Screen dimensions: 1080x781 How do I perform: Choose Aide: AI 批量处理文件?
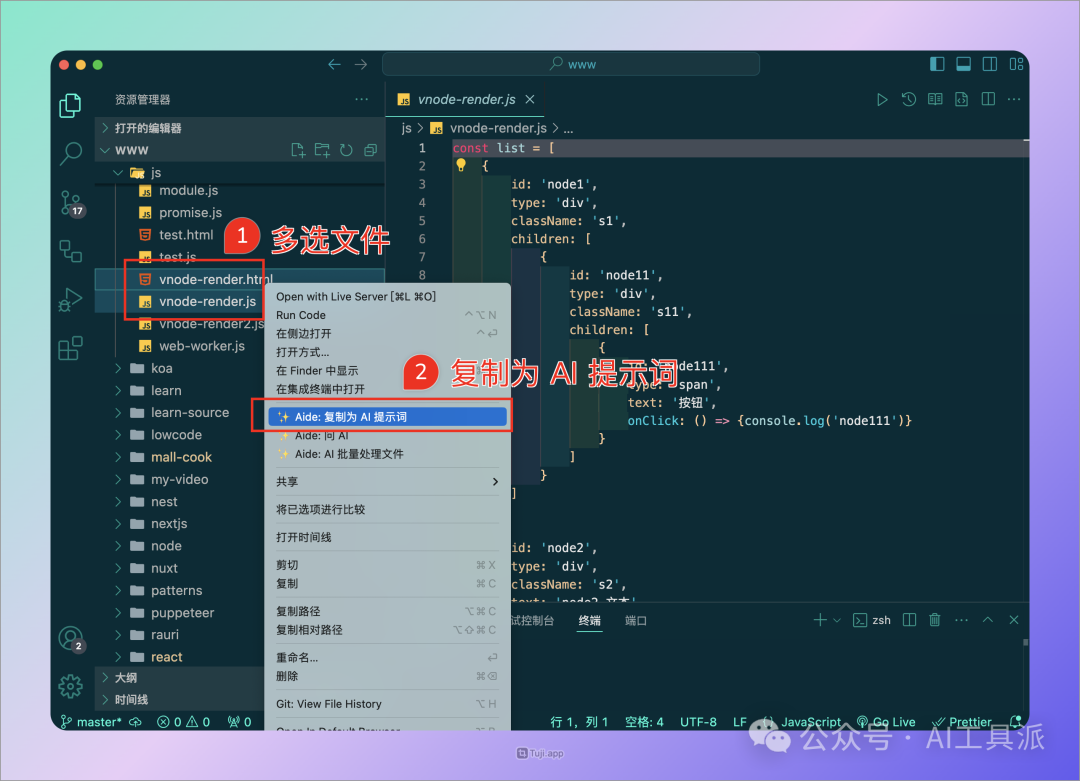coord(387,454)
